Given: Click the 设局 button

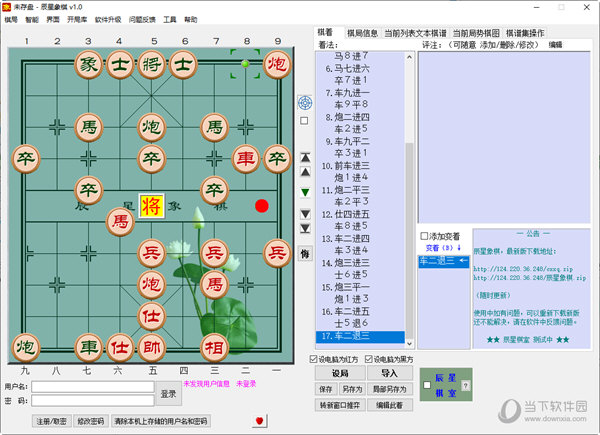Looking at the screenshot, I should tap(340, 373).
